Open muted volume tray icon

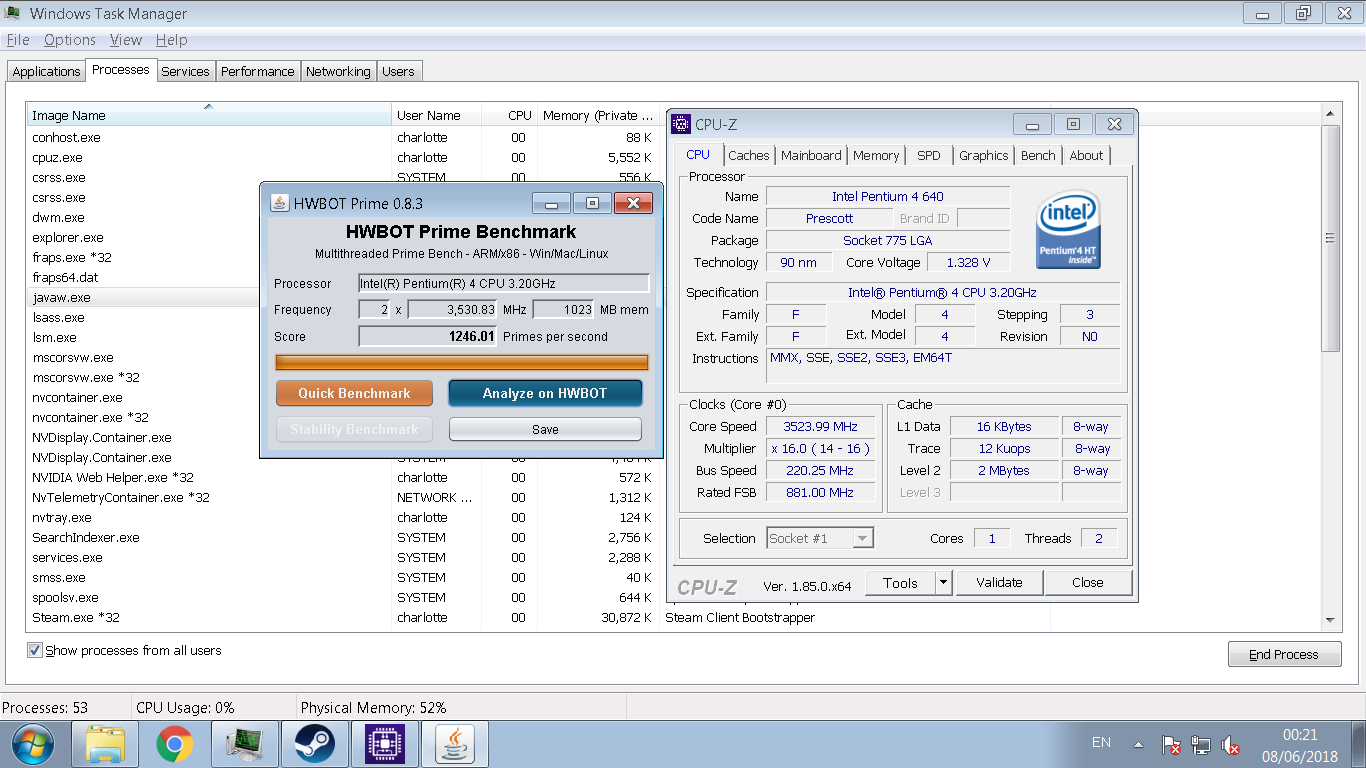[1231, 745]
